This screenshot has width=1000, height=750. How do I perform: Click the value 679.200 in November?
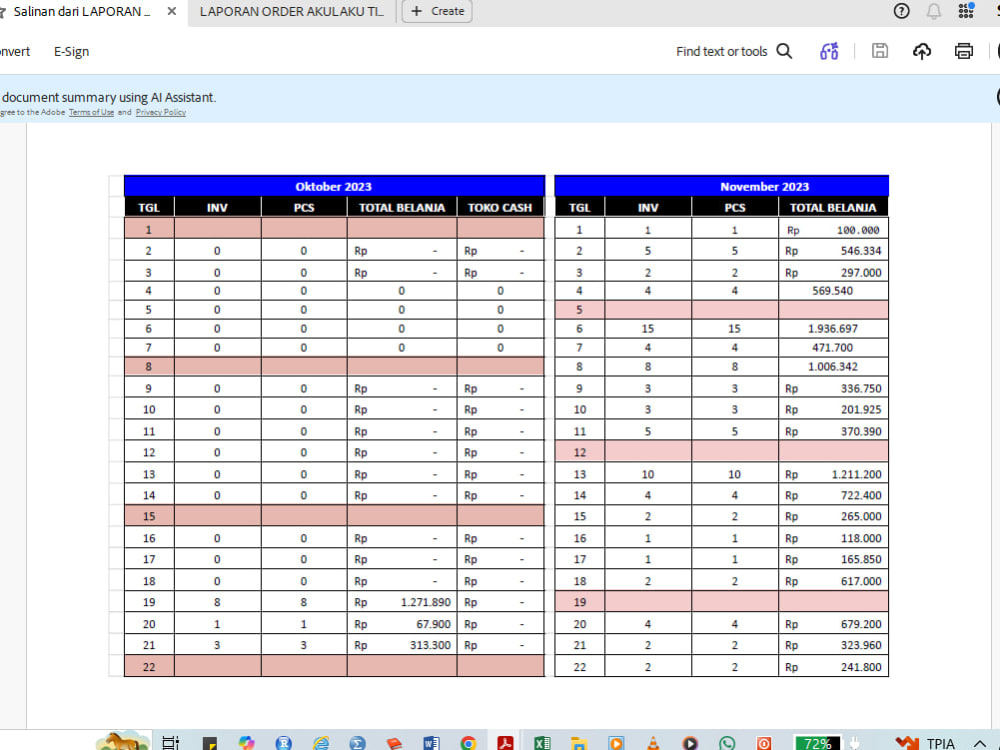coord(861,624)
